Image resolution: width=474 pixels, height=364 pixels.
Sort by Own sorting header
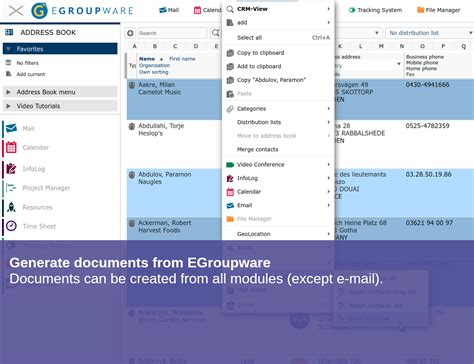153,72
